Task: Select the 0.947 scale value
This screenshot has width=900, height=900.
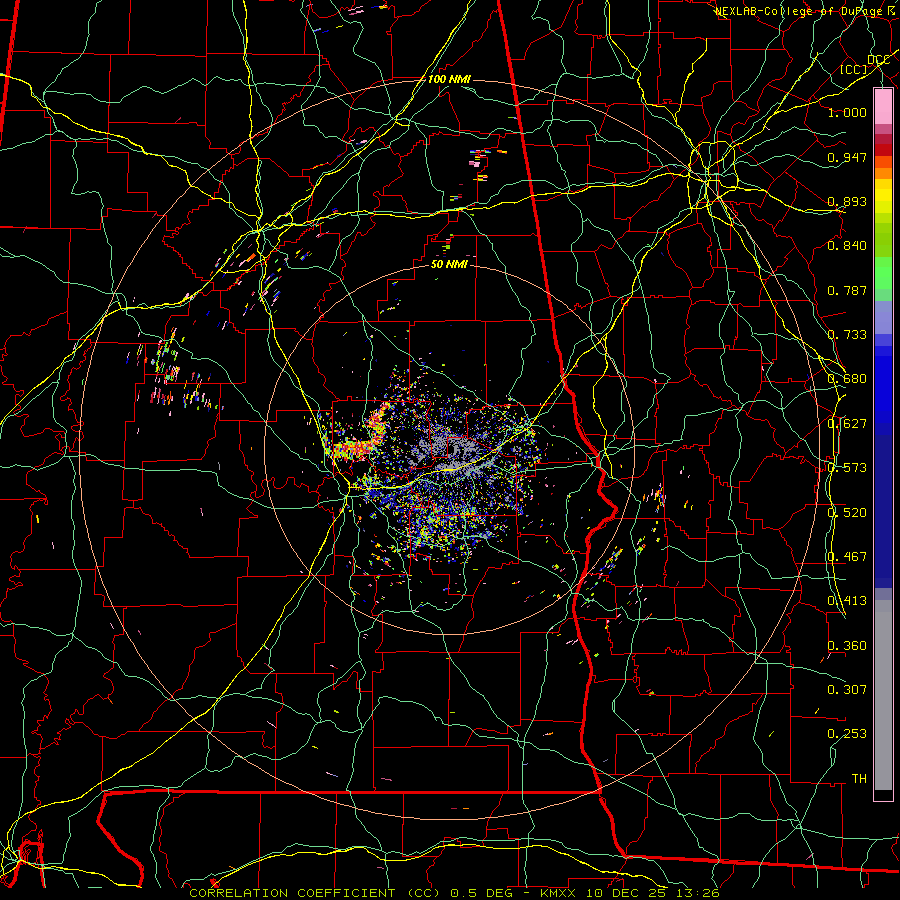Action: coord(847,157)
